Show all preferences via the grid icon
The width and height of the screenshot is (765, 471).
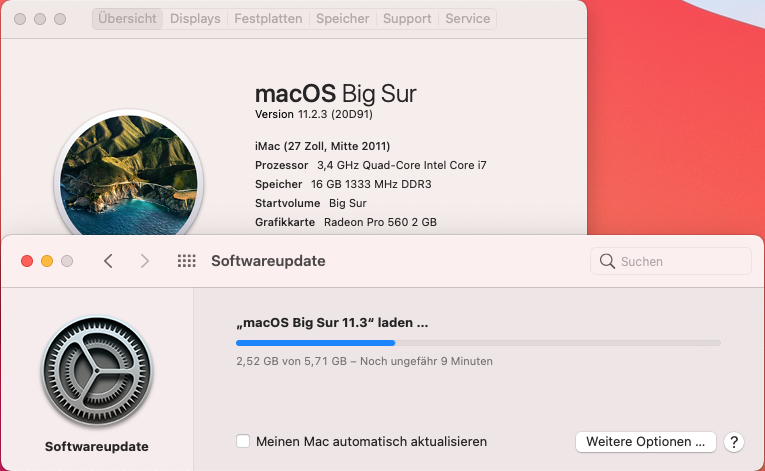[x=186, y=261]
